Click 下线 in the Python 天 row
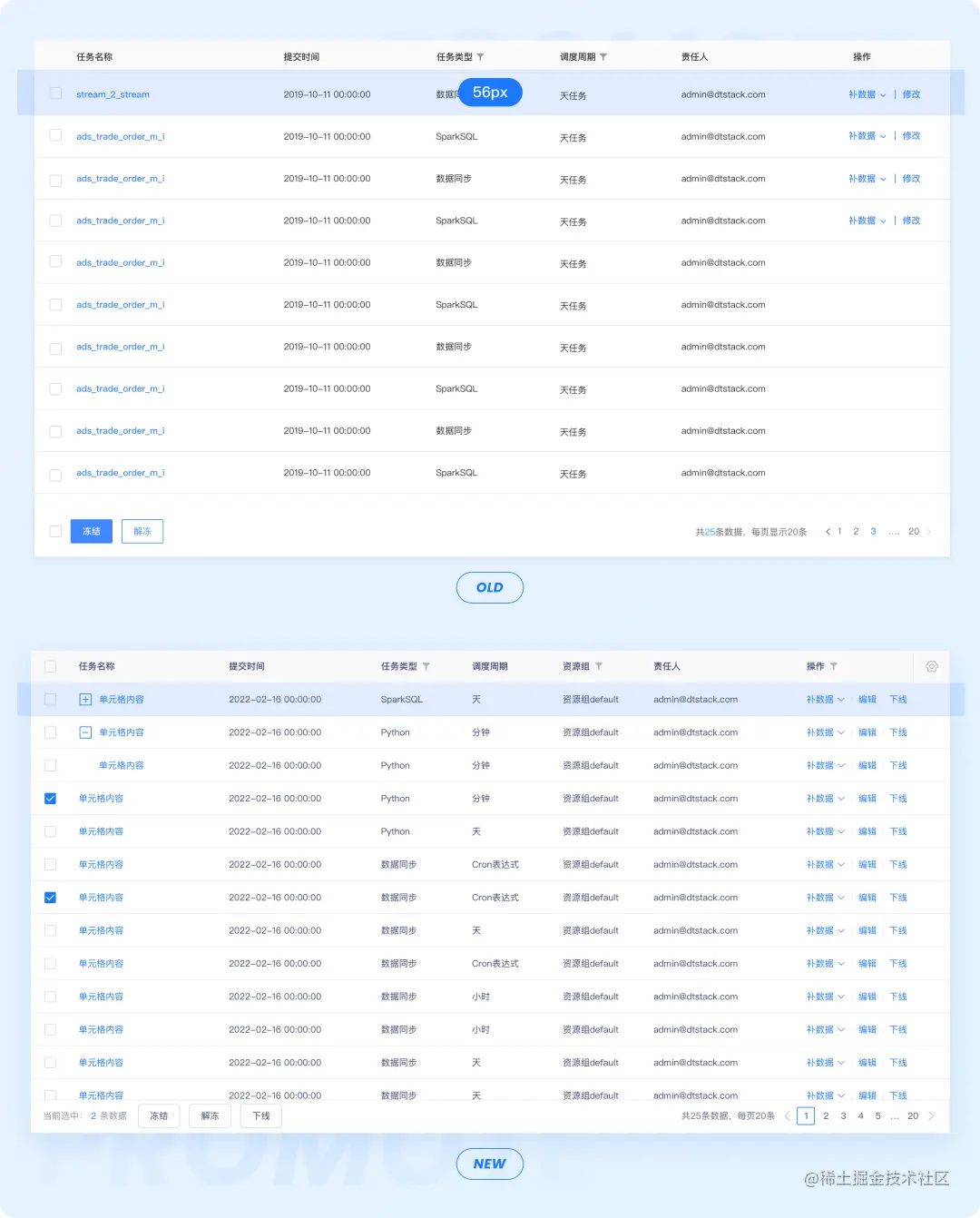Screen dimensions: 980x1218 tap(898, 831)
